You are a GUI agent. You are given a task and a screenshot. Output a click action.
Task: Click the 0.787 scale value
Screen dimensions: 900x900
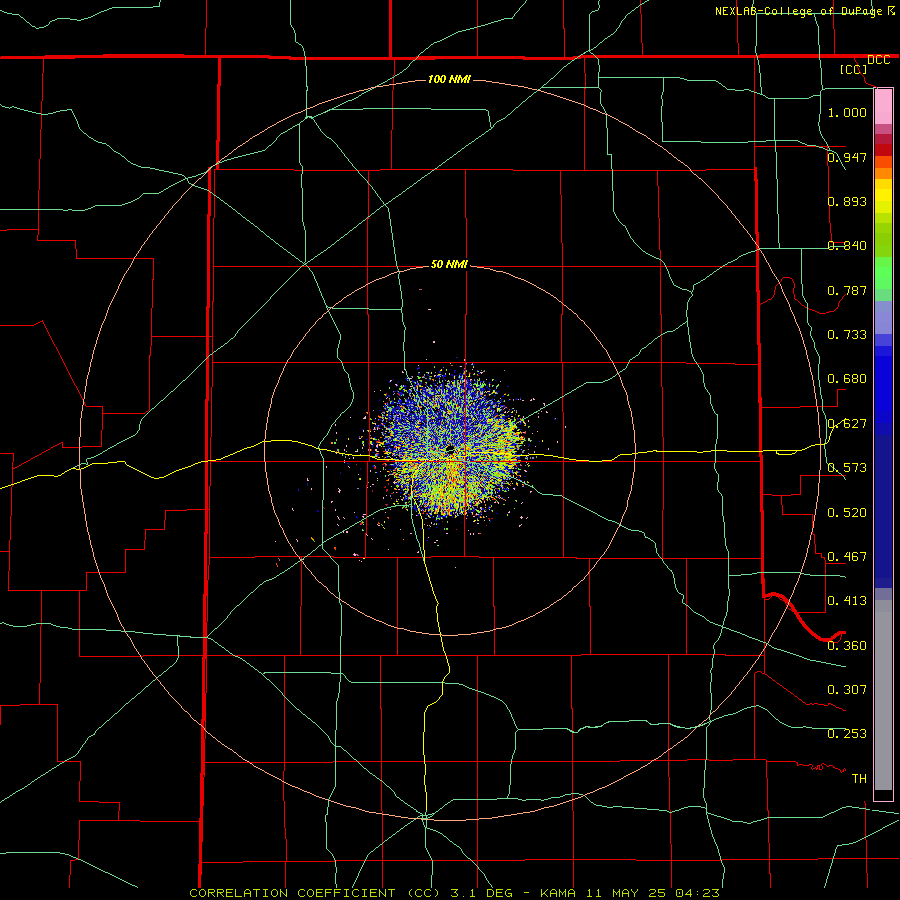coord(847,290)
